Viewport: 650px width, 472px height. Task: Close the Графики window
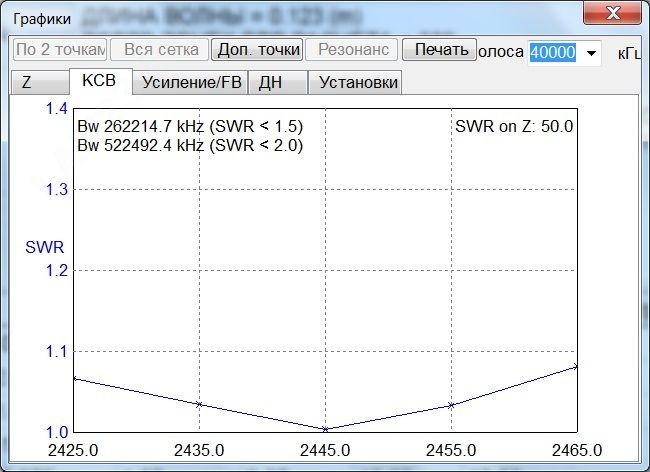(x=613, y=13)
